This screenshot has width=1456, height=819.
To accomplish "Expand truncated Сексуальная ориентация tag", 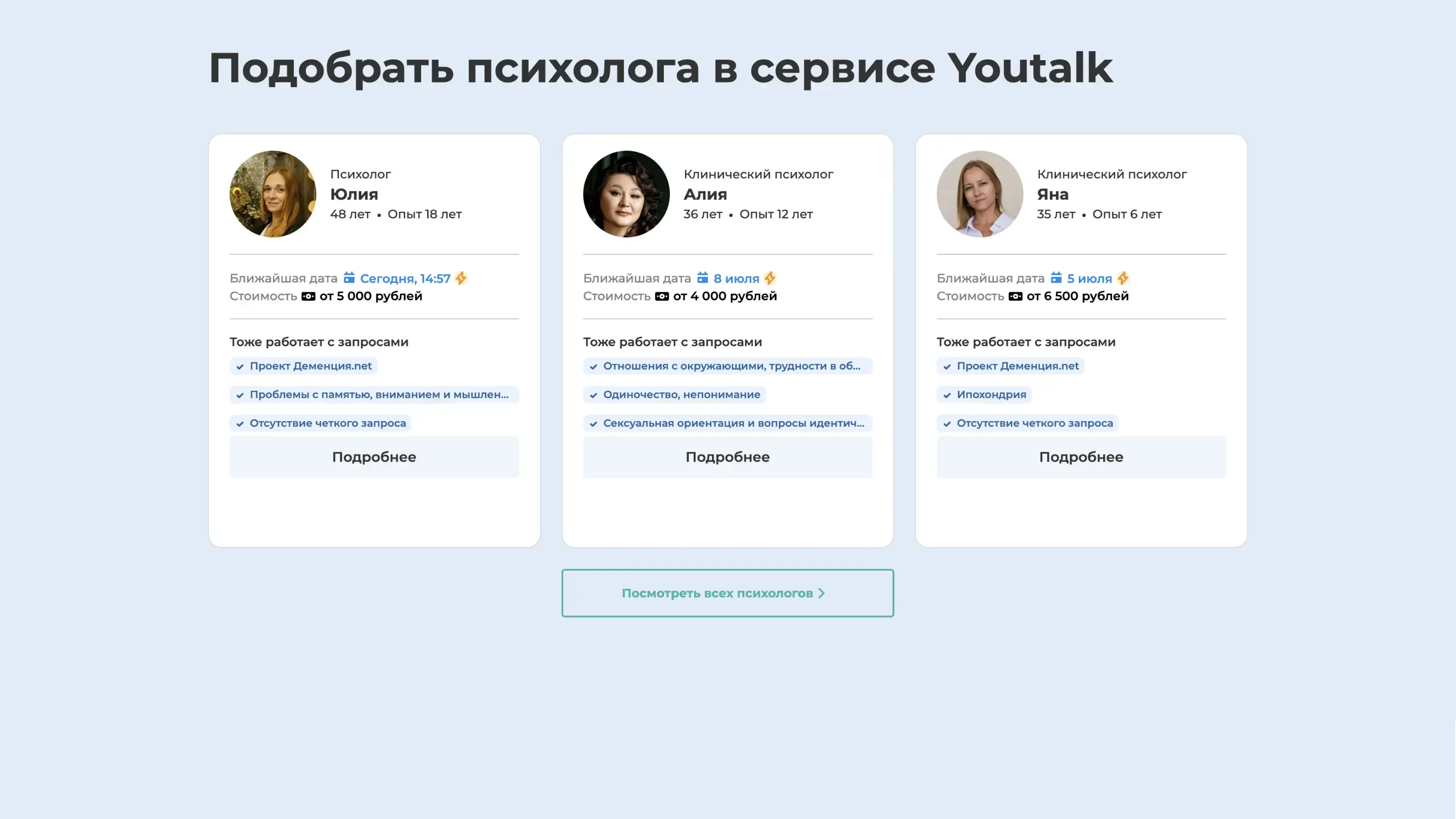I will pos(733,423).
